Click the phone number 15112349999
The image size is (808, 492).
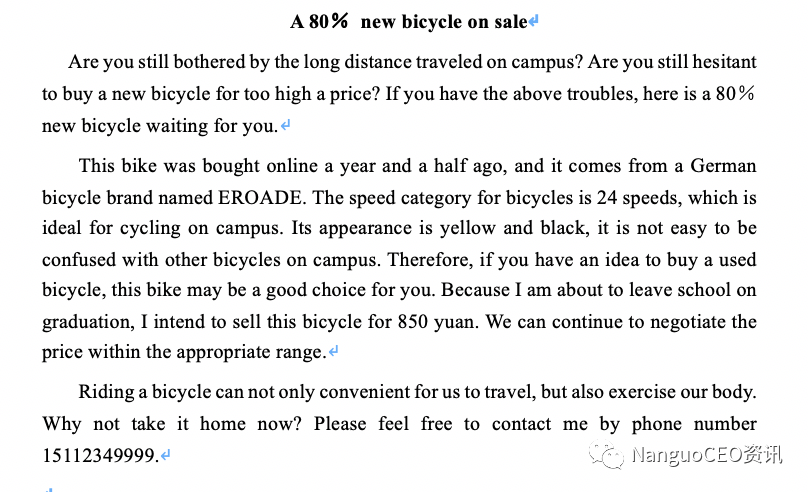[x=98, y=455]
